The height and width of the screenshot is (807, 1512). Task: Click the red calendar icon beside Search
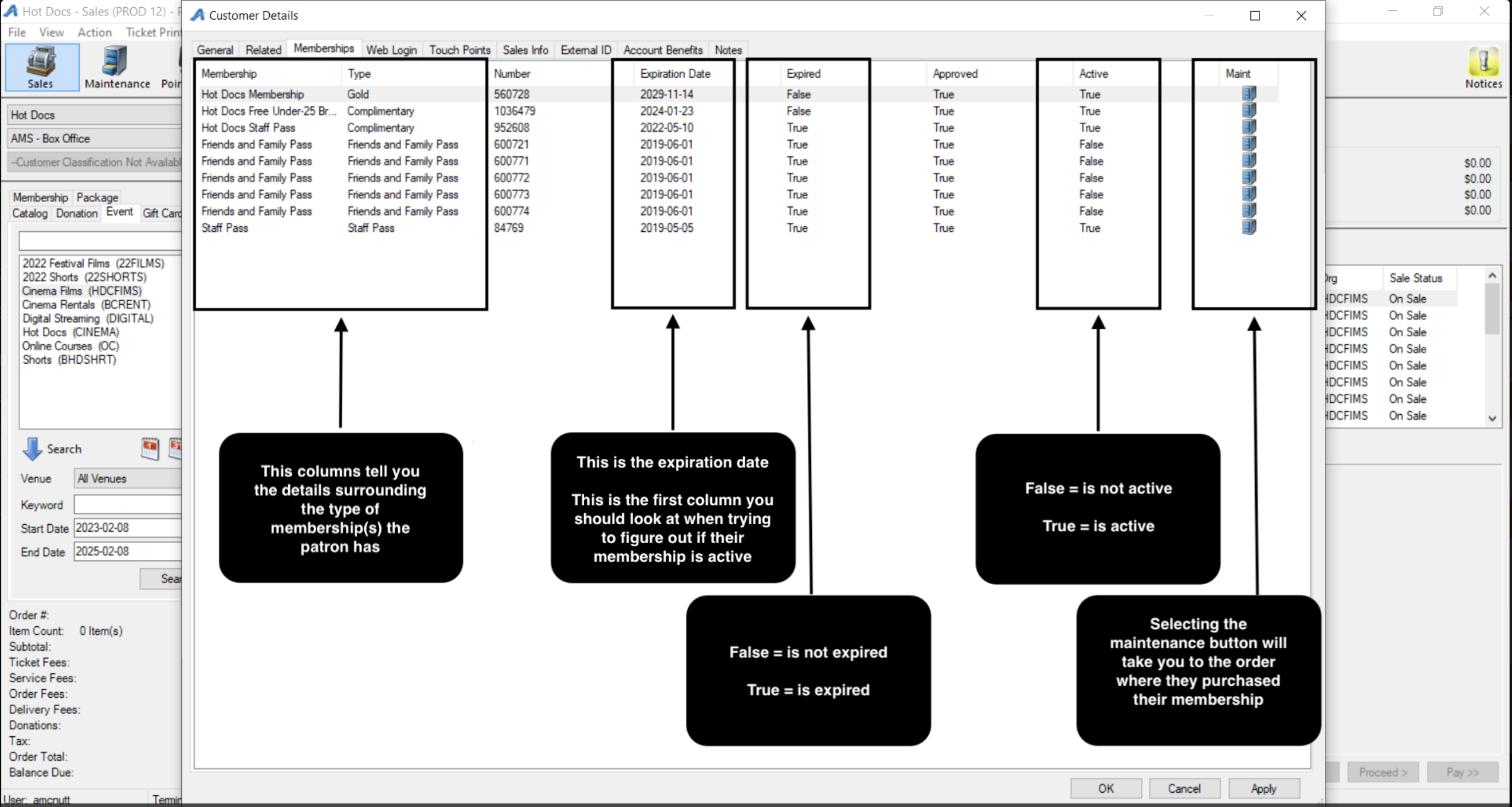click(x=150, y=448)
